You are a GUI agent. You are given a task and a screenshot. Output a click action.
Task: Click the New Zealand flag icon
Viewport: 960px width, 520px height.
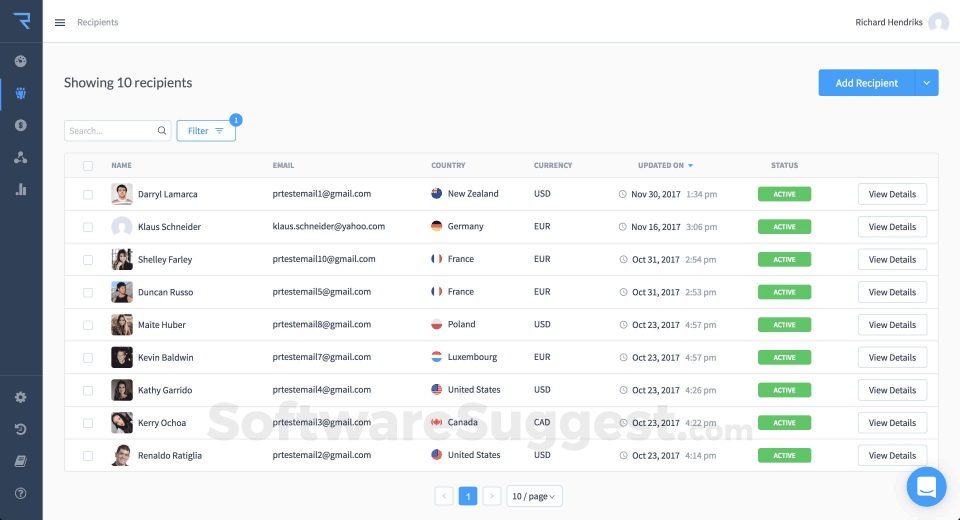[437, 194]
